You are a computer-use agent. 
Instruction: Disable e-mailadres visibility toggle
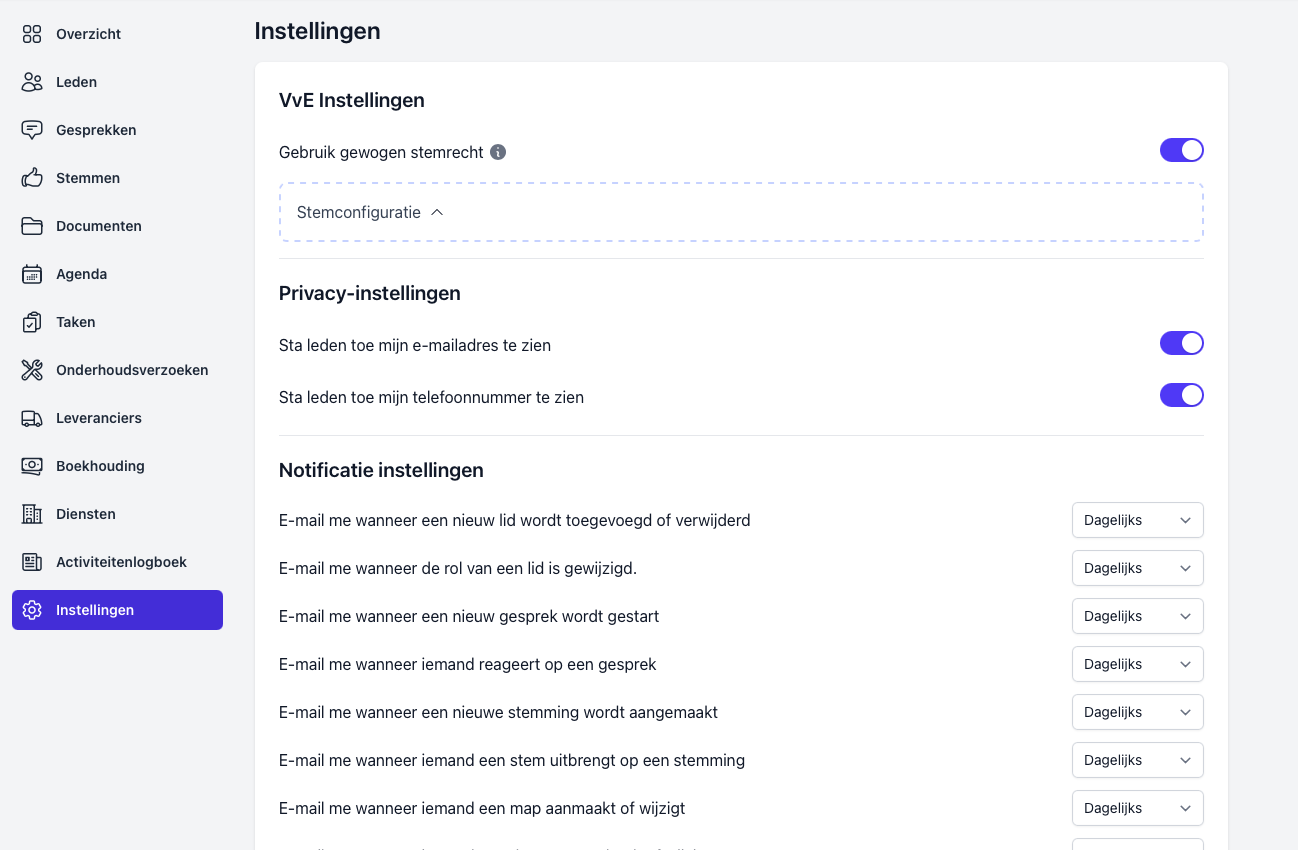click(1181, 343)
